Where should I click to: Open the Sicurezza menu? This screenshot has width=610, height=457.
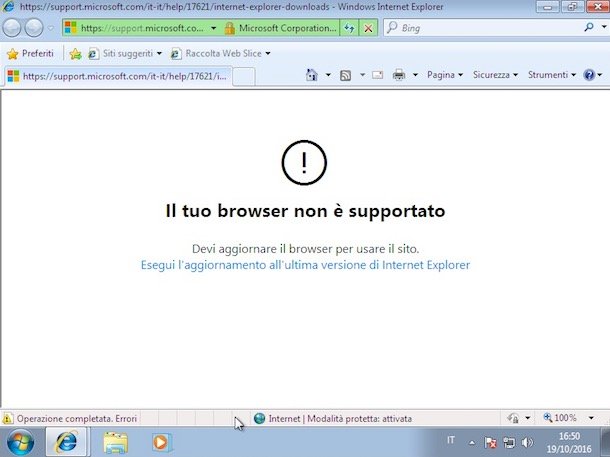[x=495, y=75]
